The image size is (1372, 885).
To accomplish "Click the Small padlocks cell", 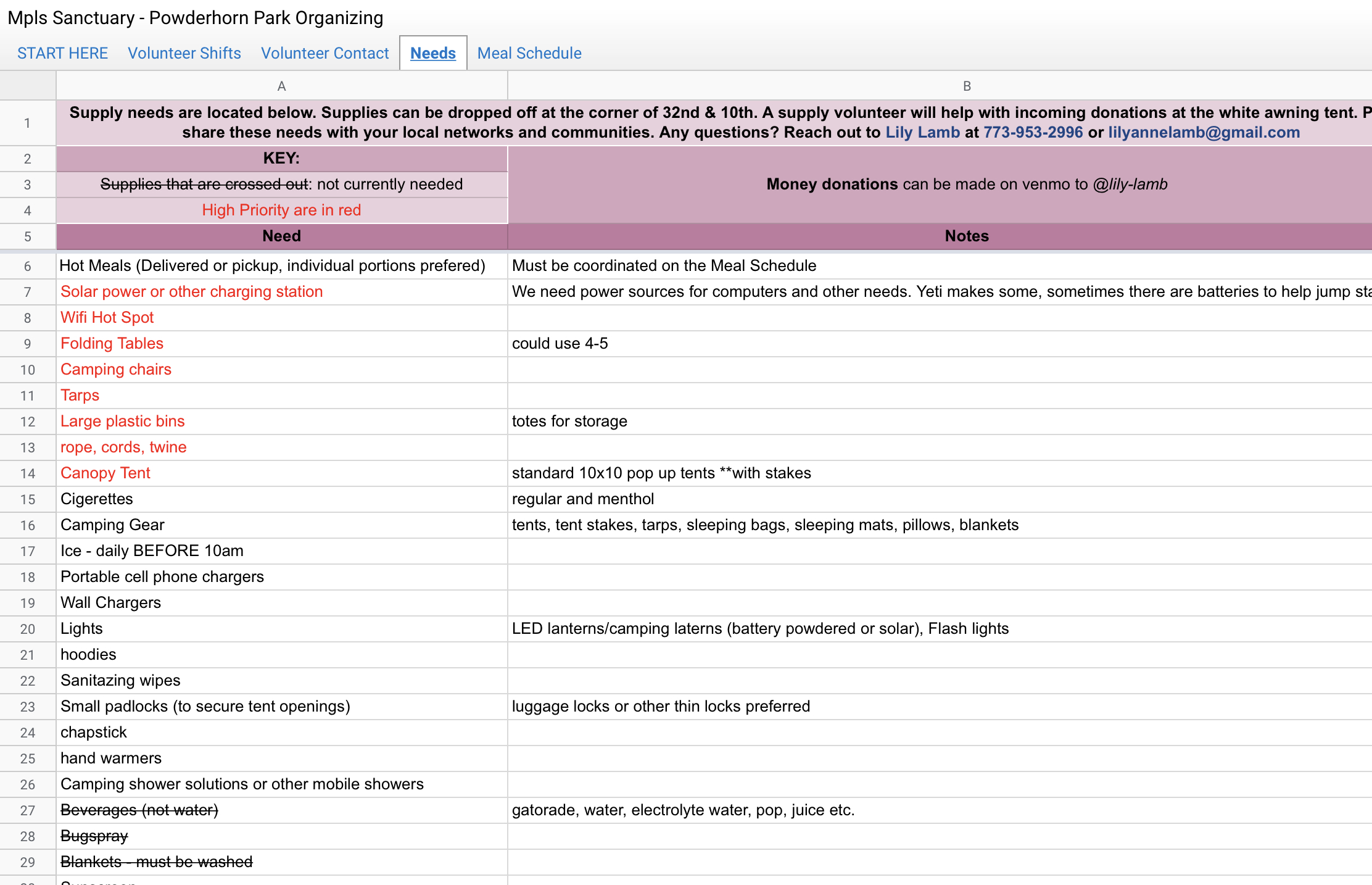I will 282,707.
